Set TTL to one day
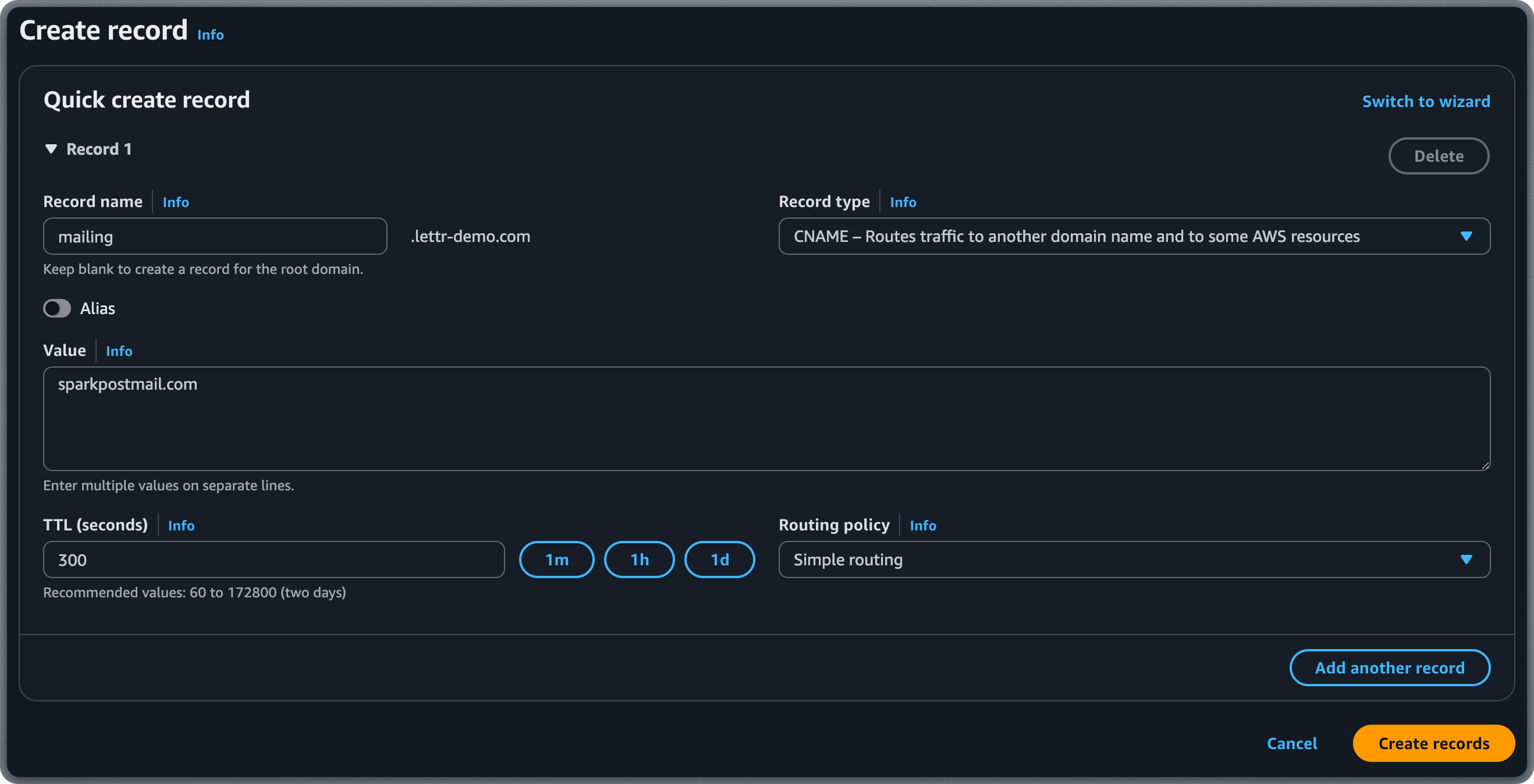The width and height of the screenshot is (1534, 784). click(x=719, y=559)
